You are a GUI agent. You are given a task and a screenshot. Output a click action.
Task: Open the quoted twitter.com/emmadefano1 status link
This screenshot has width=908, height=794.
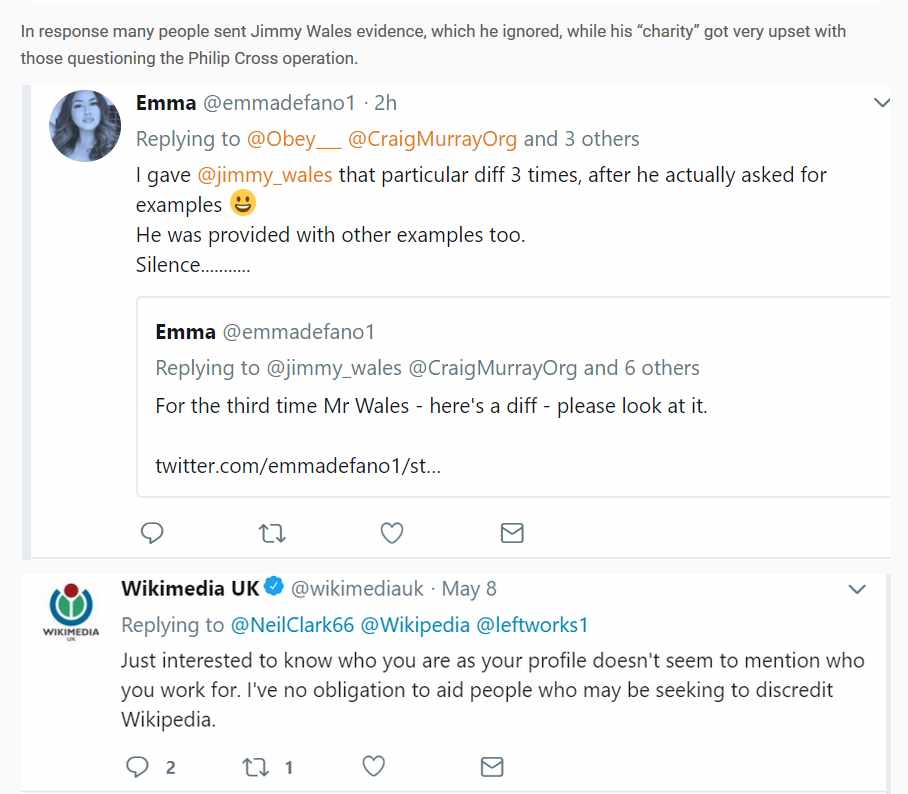click(297, 466)
